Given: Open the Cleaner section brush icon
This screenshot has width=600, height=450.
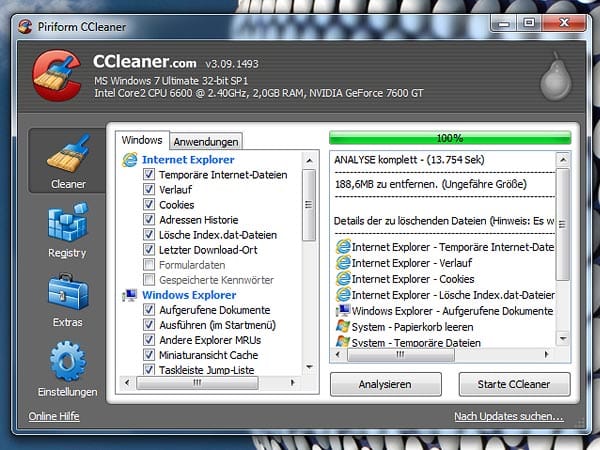Looking at the screenshot, I should tap(68, 154).
